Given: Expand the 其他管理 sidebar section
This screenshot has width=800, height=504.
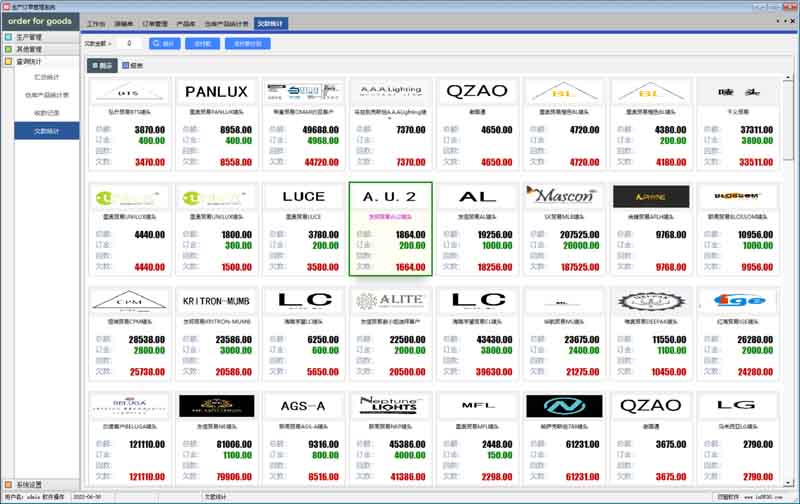Looking at the screenshot, I should pyautogui.click(x=41, y=49).
